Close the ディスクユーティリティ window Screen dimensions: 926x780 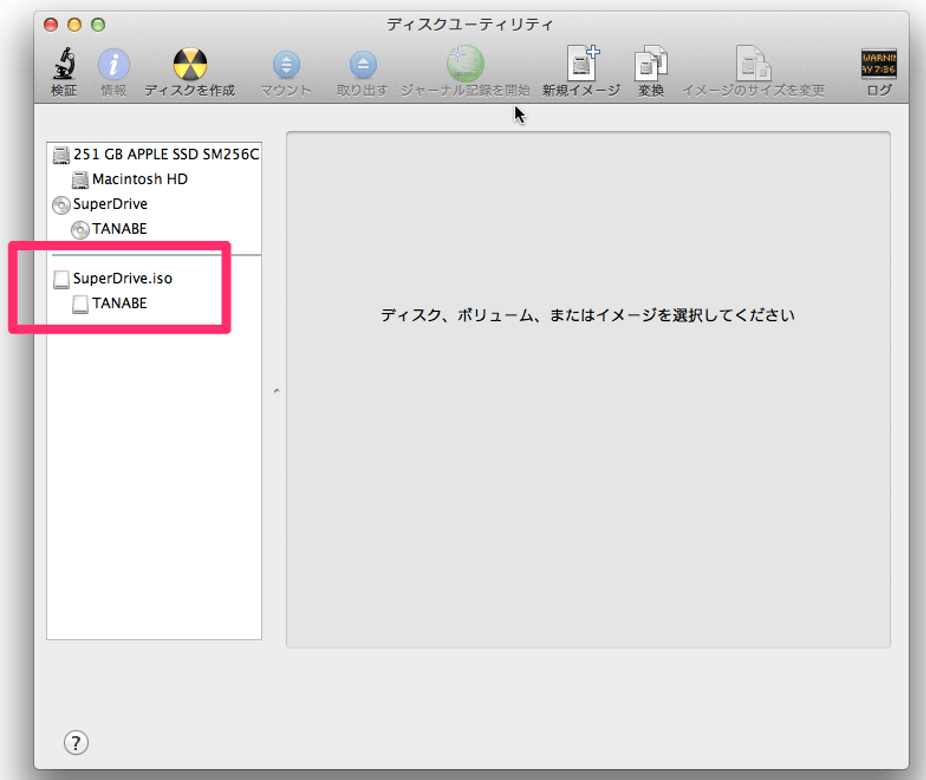[51, 25]
